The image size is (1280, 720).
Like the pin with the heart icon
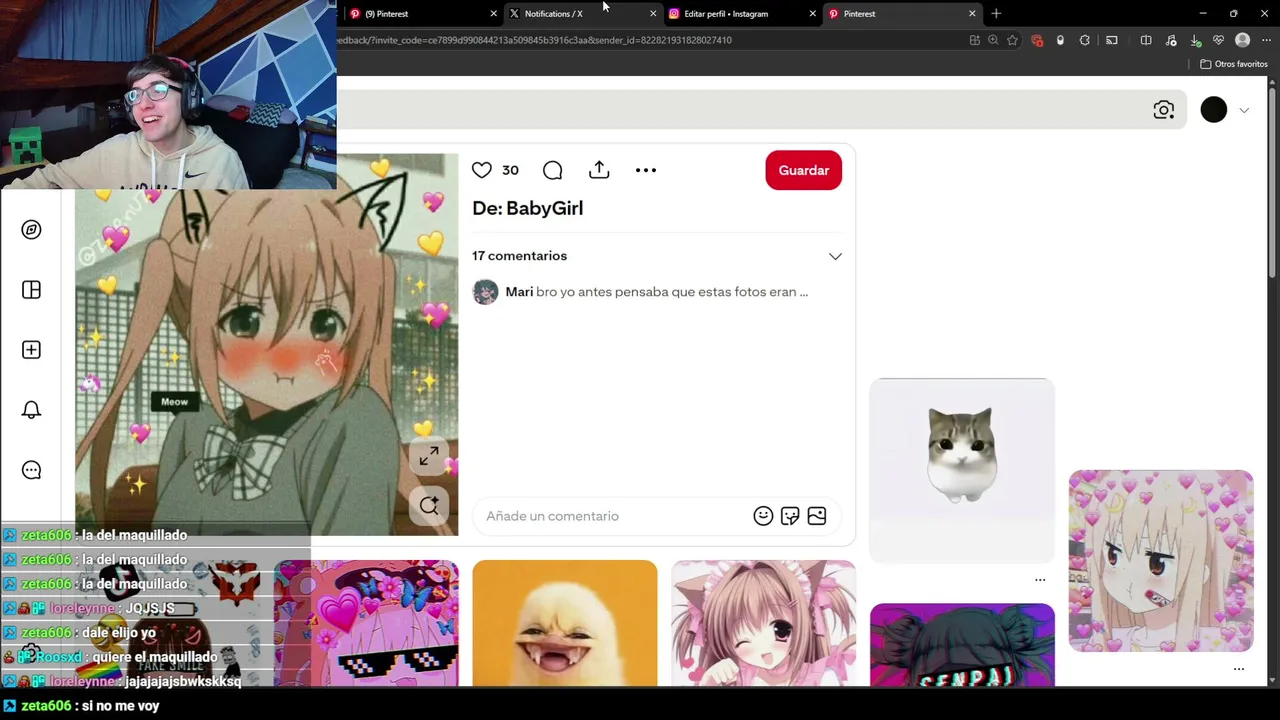pos(482,170)
